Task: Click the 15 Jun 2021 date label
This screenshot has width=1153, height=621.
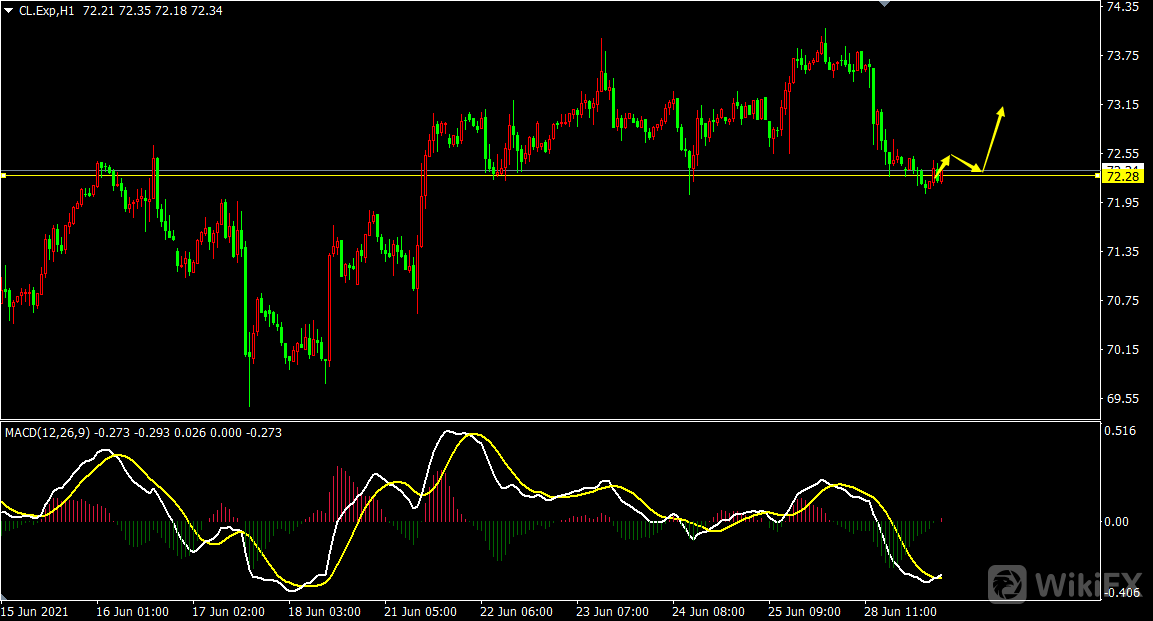Action: click(34, 611)
